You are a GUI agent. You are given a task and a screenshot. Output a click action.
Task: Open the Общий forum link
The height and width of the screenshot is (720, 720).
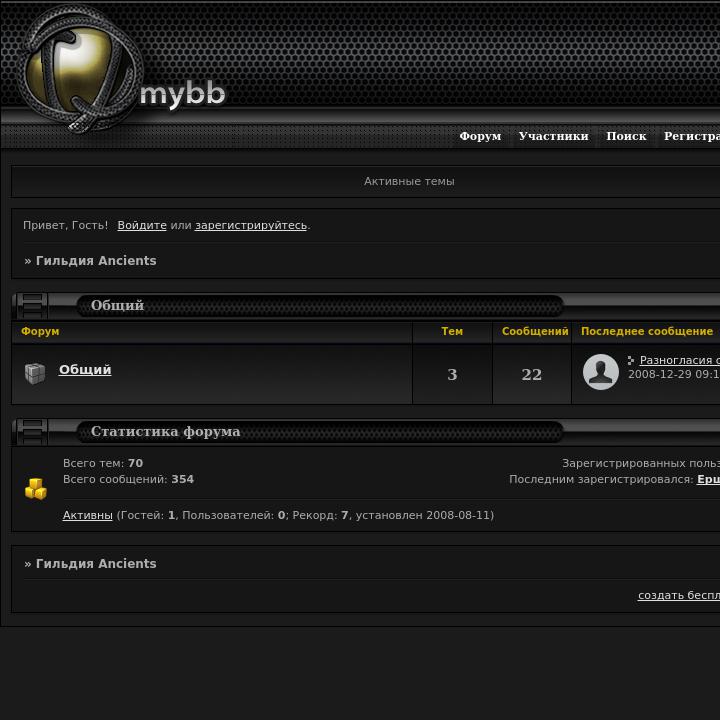coord(85,370)
